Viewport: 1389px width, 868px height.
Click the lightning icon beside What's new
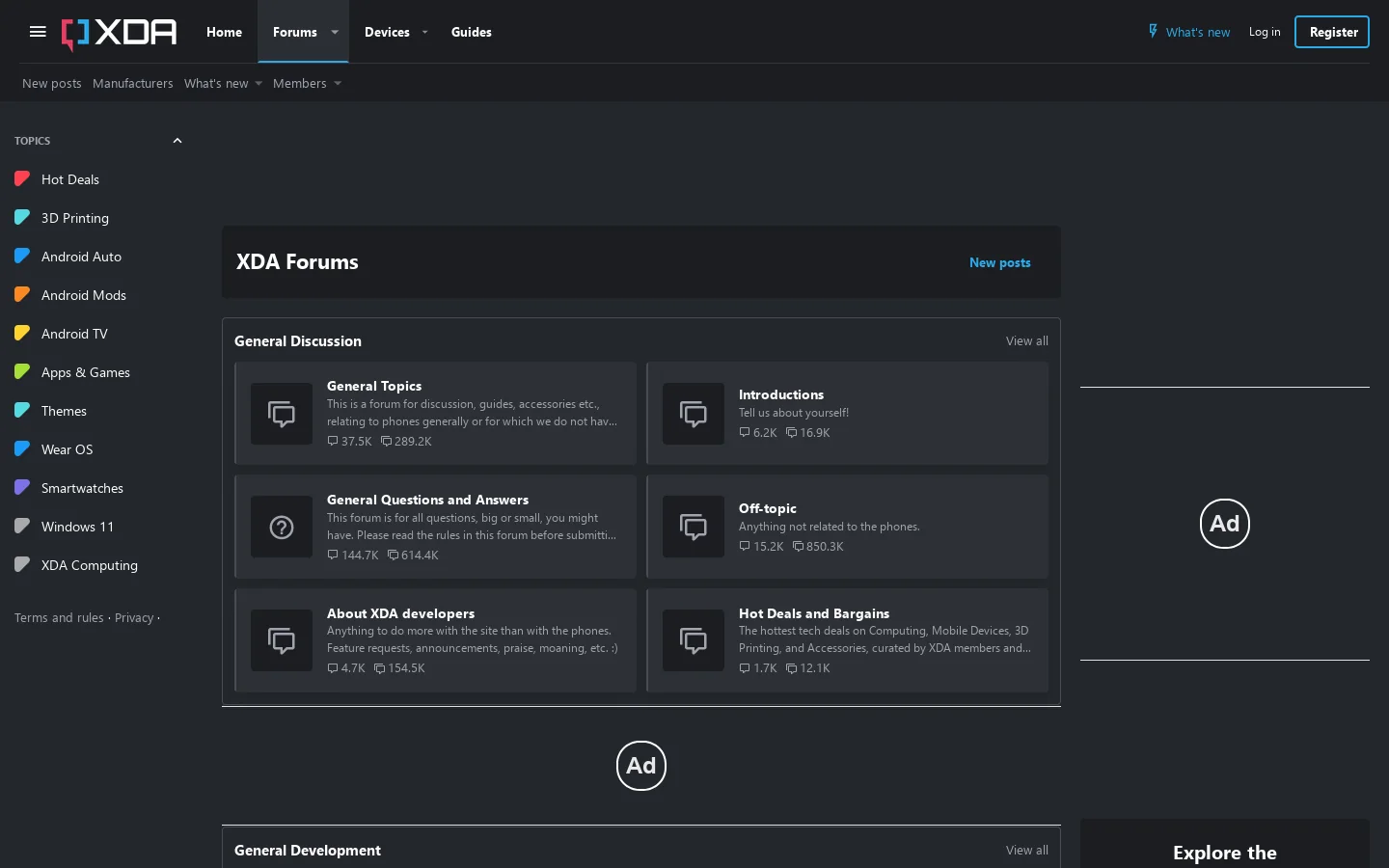tap(1153, 31)
